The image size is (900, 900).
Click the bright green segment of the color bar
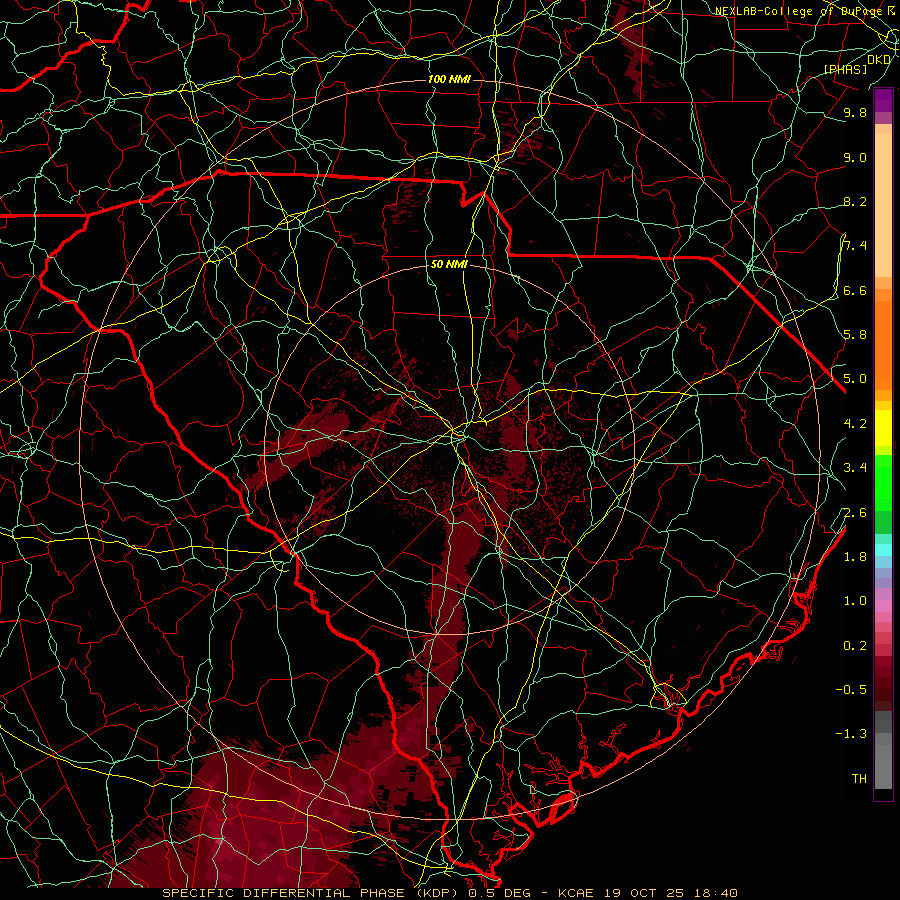point(883,484)
